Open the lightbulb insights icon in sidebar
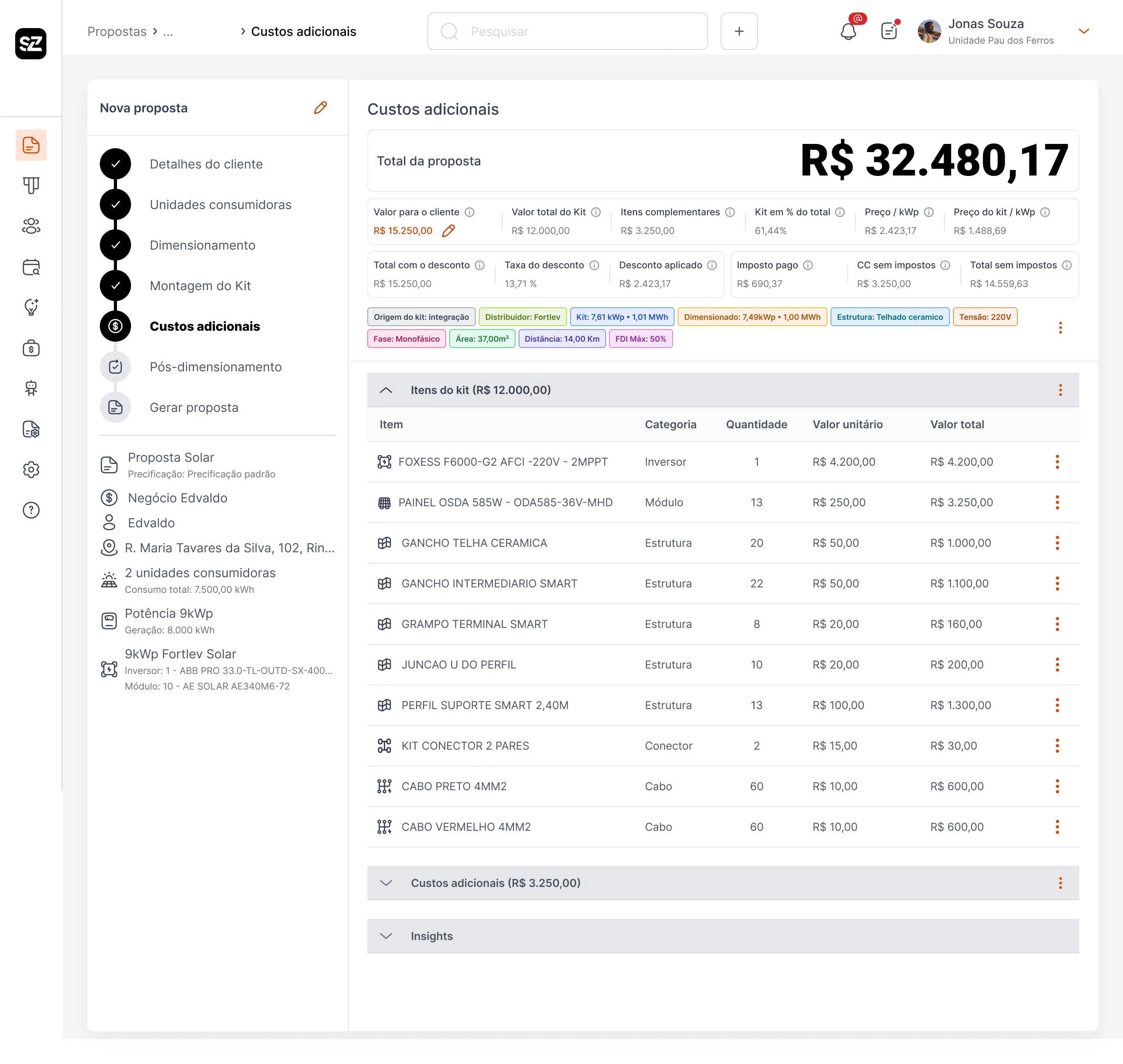This screenshot has height=1064, width=1123. click(31, 307)
